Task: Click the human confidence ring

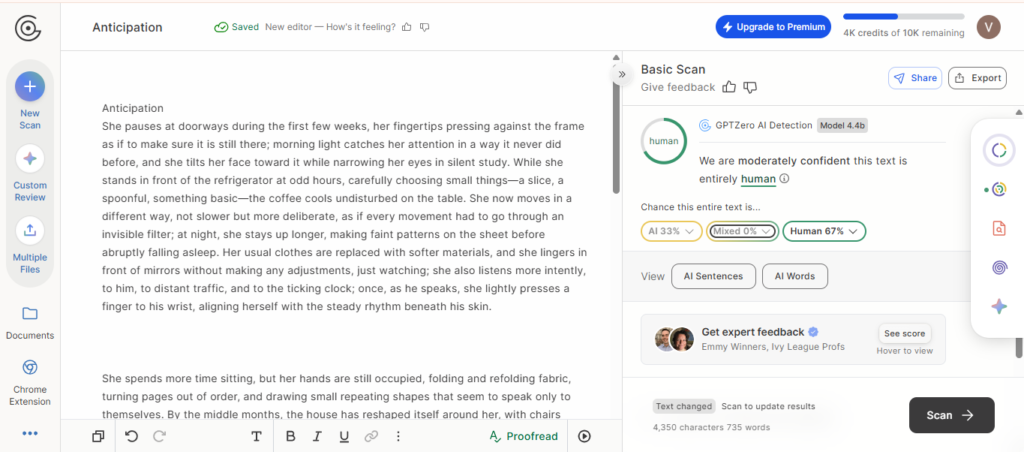Action: coord(664,140)
